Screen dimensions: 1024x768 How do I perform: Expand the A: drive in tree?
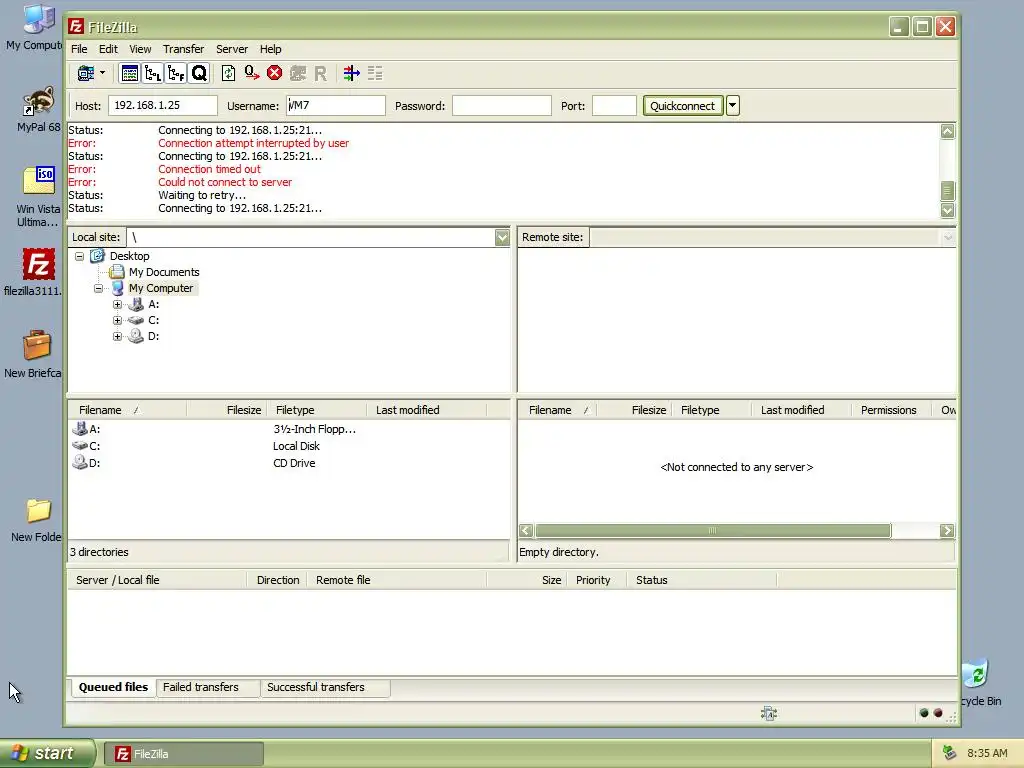tap(118, 304)
